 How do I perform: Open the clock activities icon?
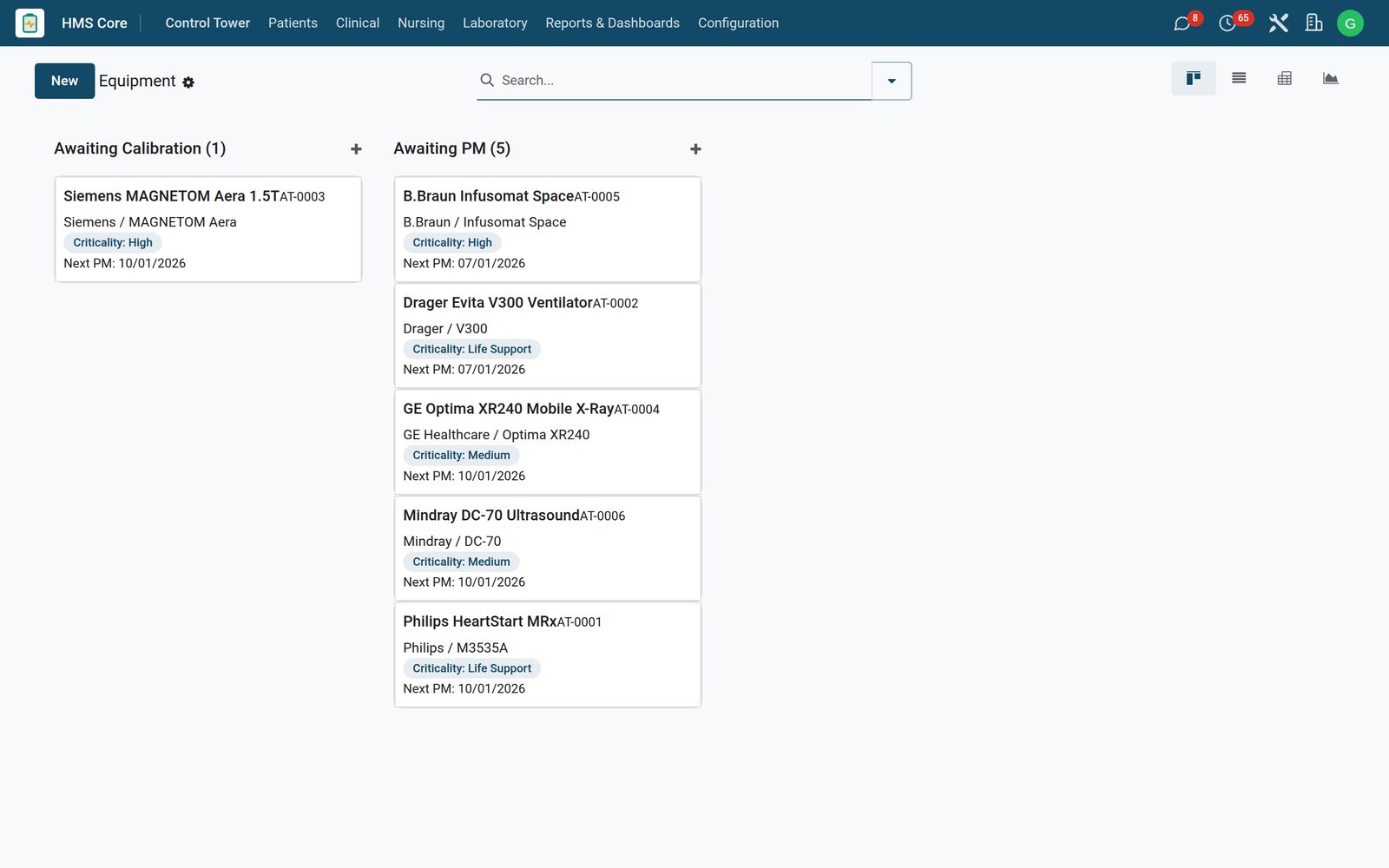[1227, 23]
